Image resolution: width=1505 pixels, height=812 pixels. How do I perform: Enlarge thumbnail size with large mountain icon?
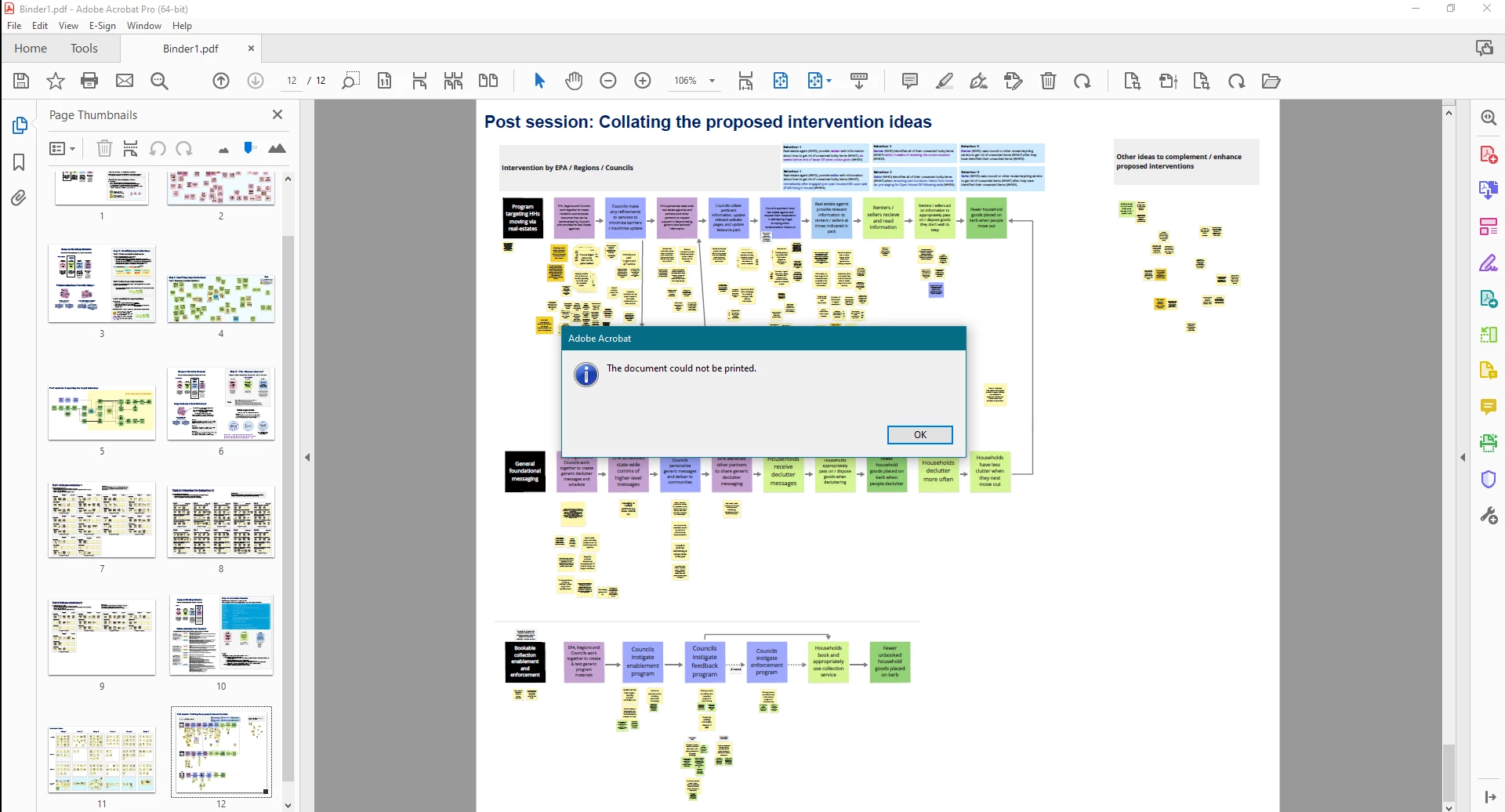[x=277, y=148]
